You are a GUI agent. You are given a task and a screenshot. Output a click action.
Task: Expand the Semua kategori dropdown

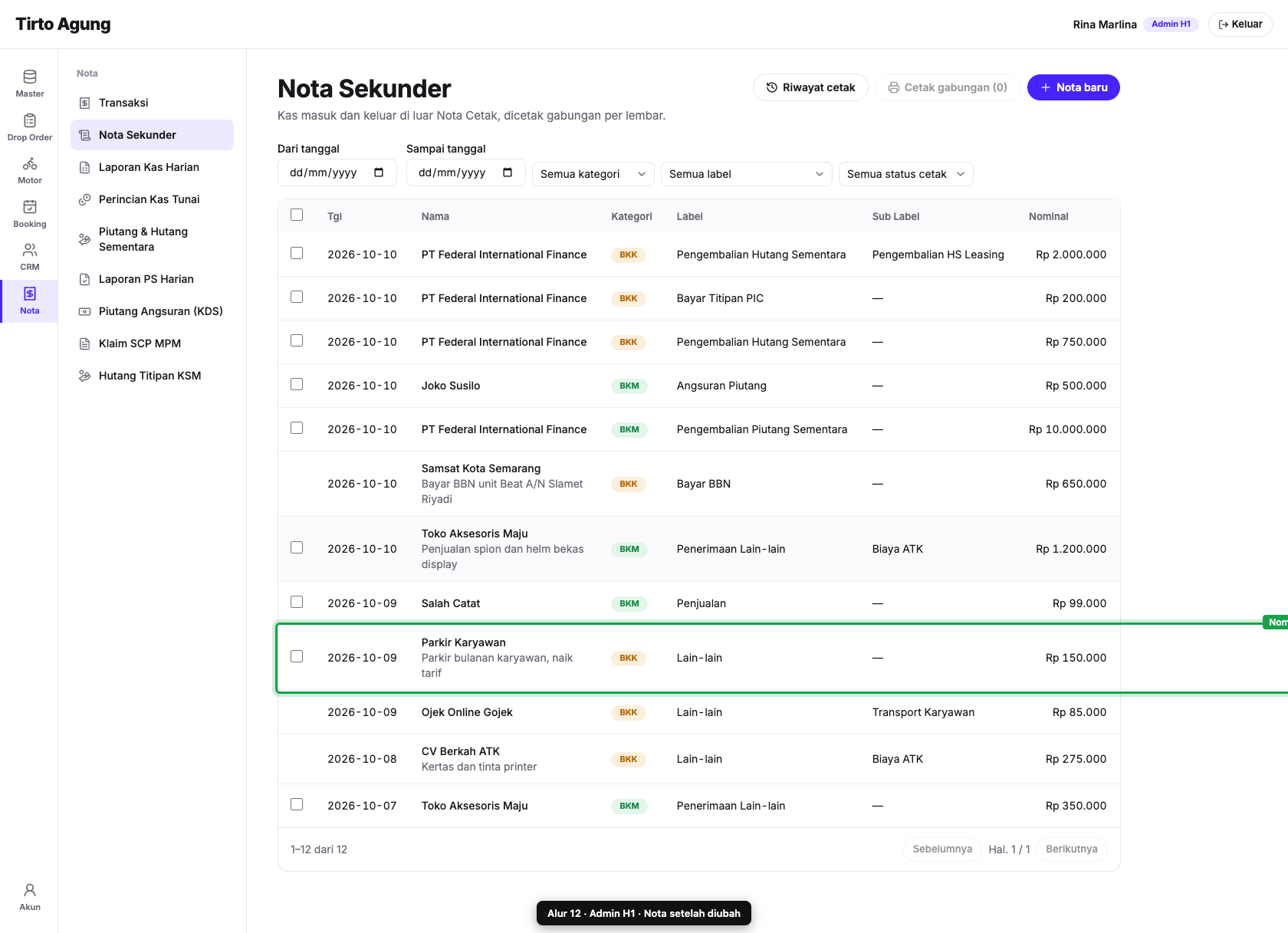pos(593,174)
